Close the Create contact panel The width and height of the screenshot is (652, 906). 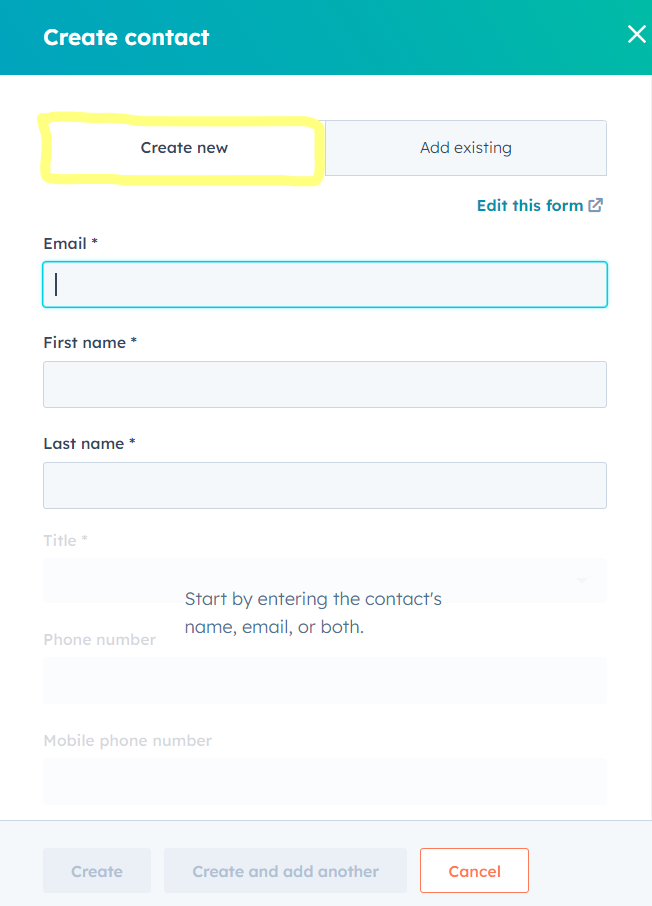click(636, 35)
